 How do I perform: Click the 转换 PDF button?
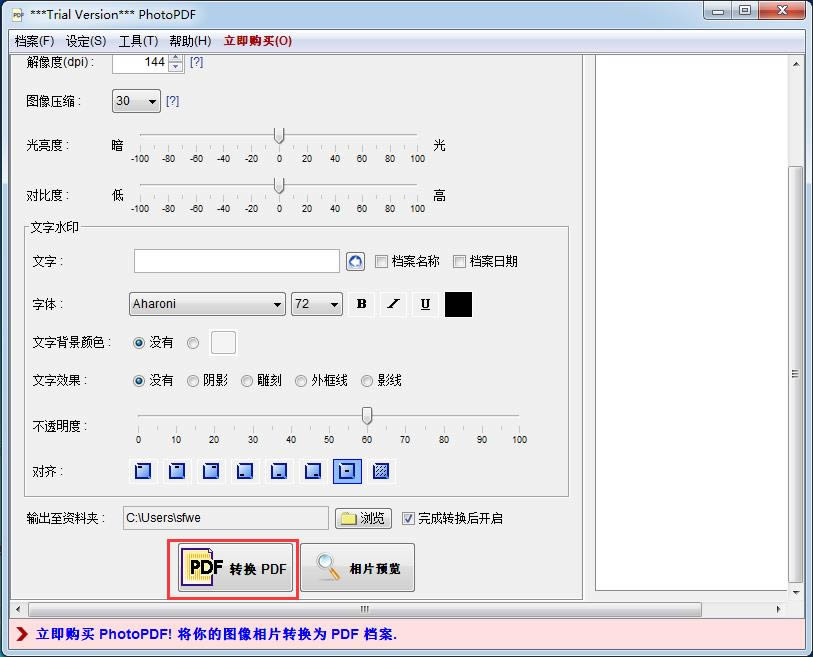(235, 567)
